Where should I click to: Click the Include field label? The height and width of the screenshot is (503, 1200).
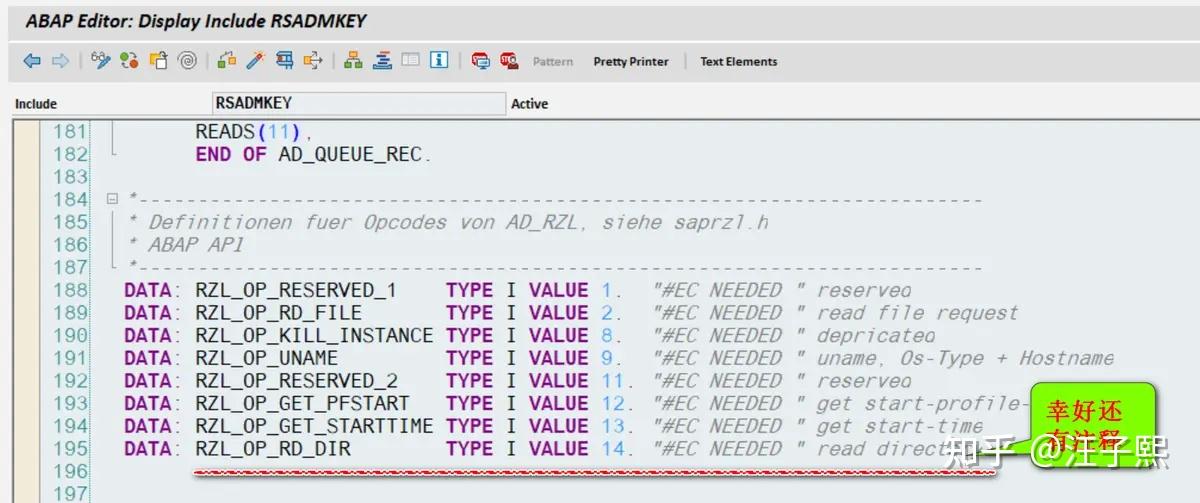(x=36, y=104)
